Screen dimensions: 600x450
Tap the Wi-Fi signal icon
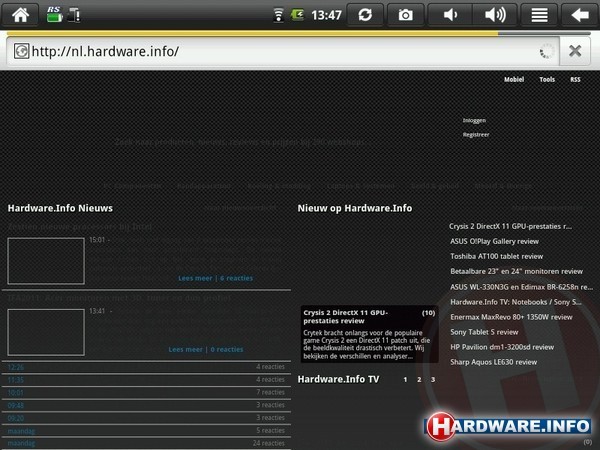tap(279, 15)
